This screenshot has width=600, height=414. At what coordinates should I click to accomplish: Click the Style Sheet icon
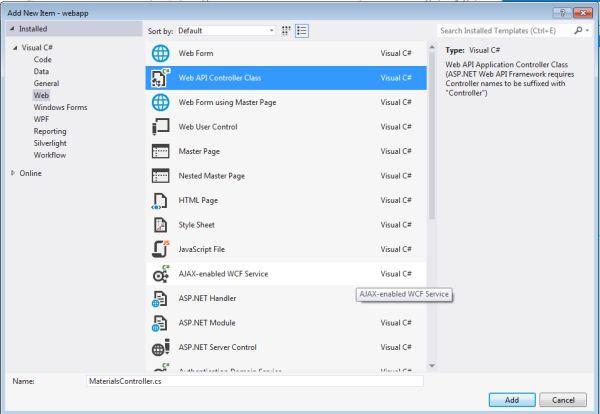coord(160,225)
